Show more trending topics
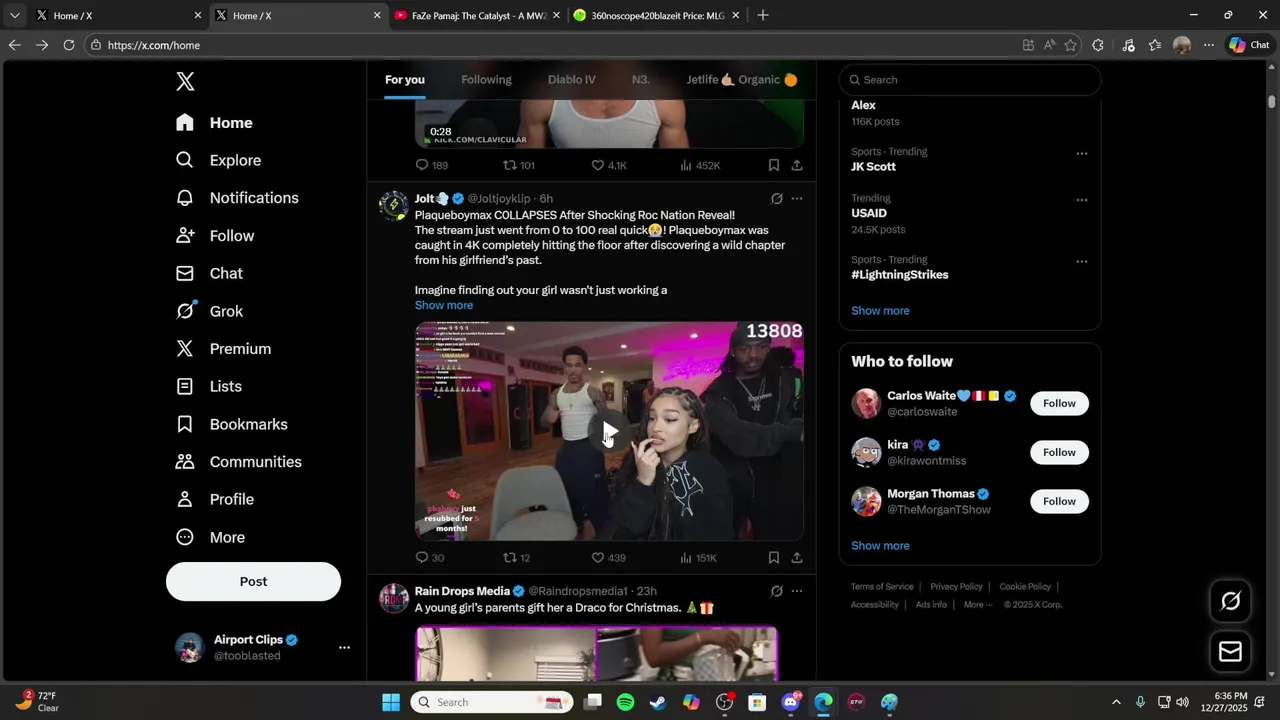The width and height of the screenshot is (1280, 720). coord(880,311)
